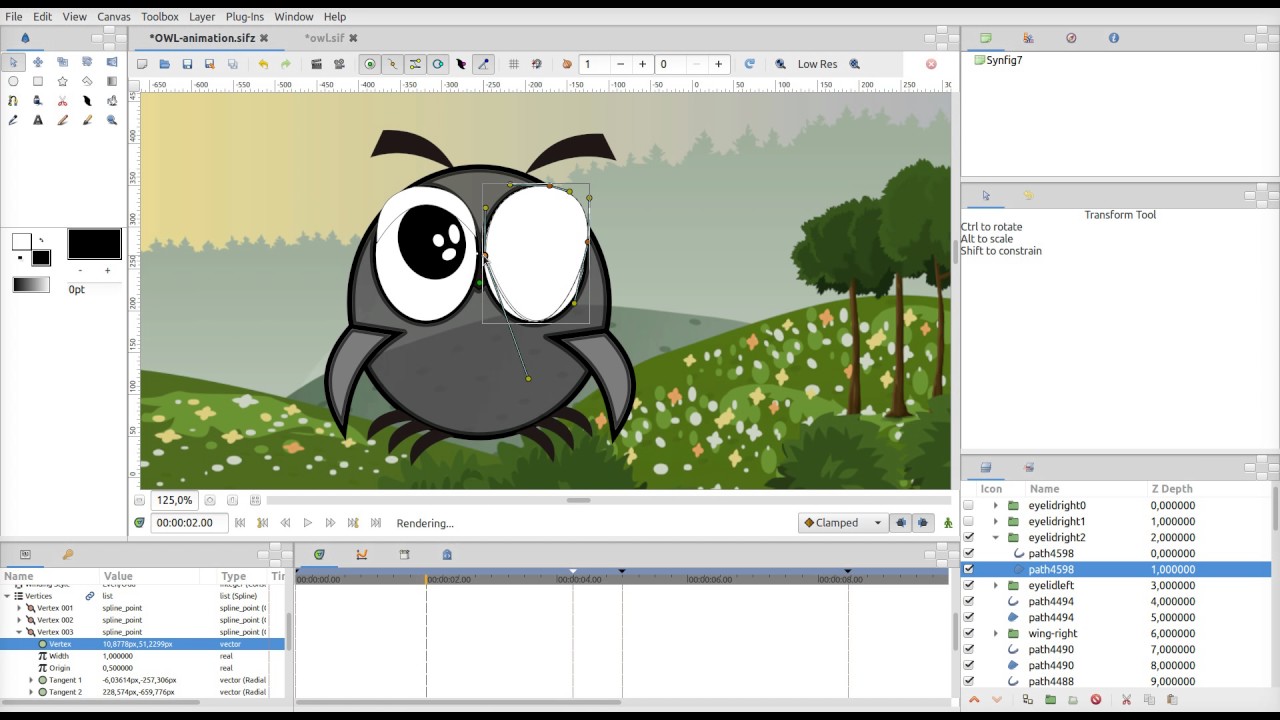This screenshot has width=1280, height=720.
Task: Select the Star tool
Action: click(62, 81)
